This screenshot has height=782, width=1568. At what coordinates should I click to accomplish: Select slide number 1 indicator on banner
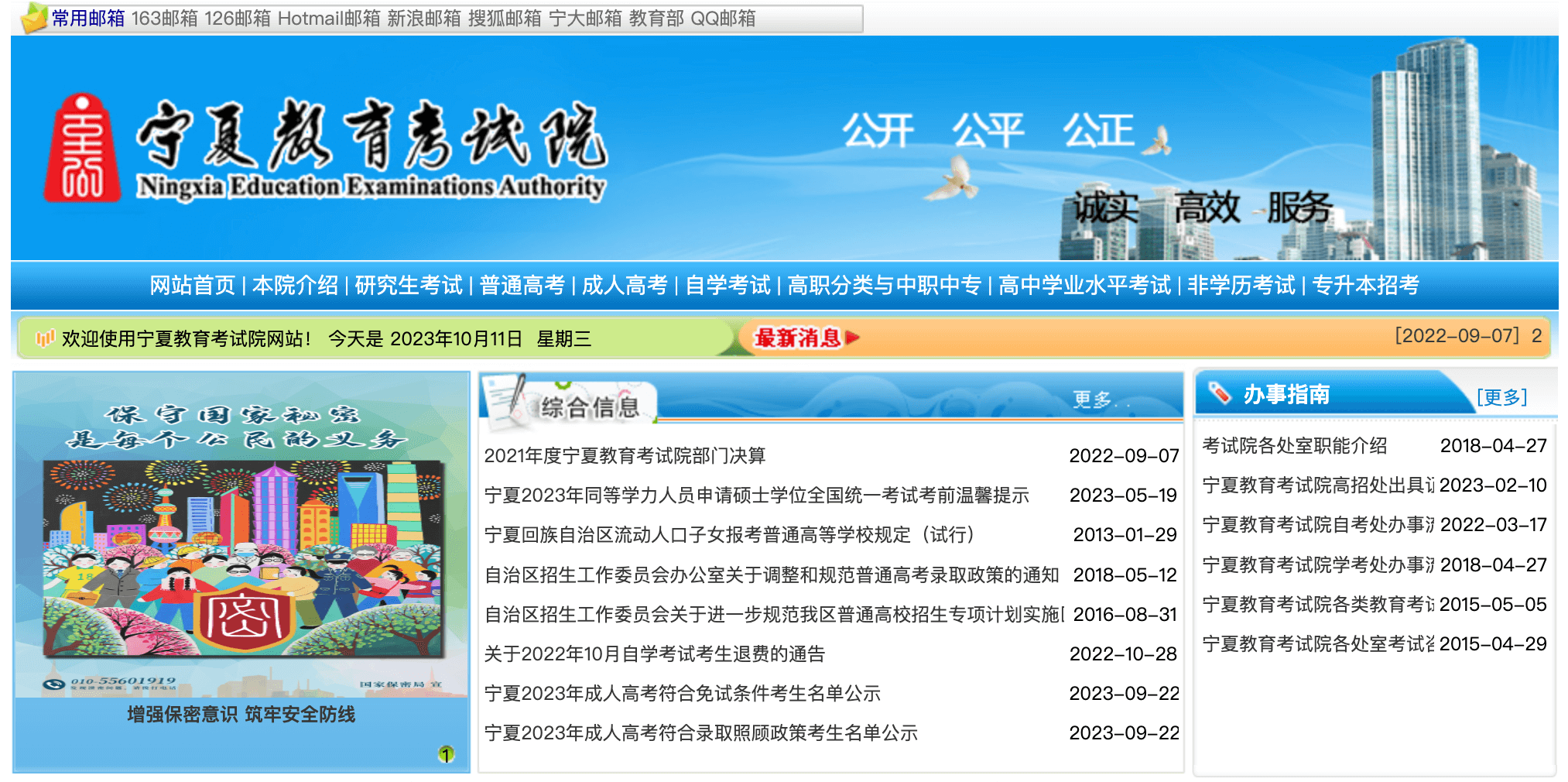point(446,753)
